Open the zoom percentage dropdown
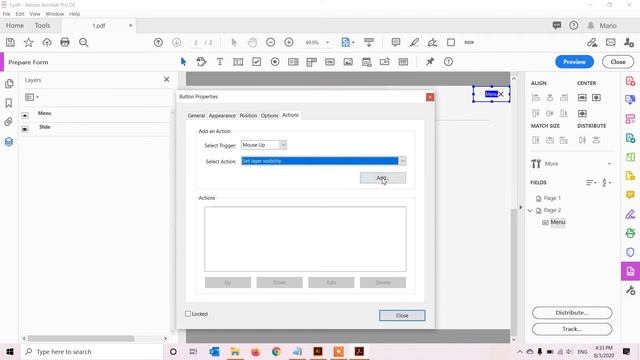Image resolution: width=640 pixels, height=360 pixels. (327, 42)
